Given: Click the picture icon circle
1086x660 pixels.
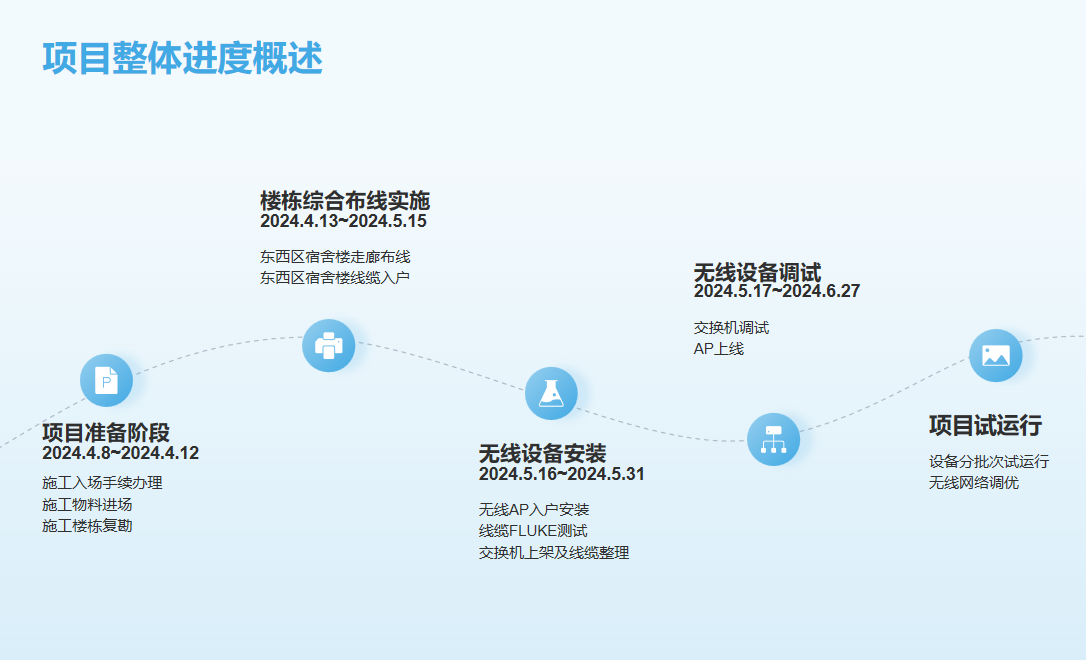Looking at the screenshot, I should [995, 355].
